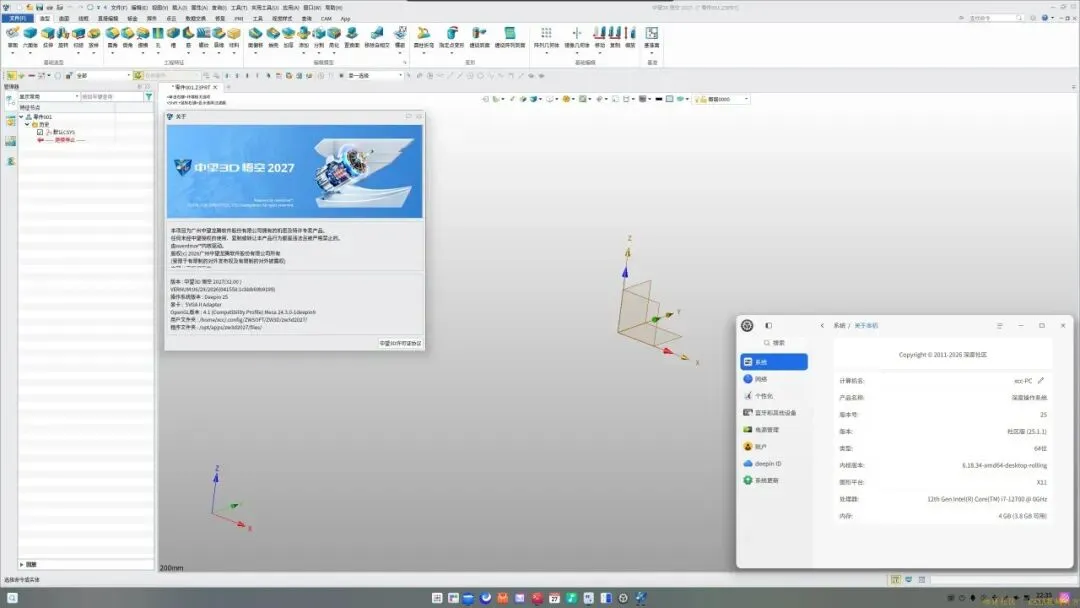Select the 筋 rib tool
Viewport: 1080px width, 608px height.
tap(188, 37)
